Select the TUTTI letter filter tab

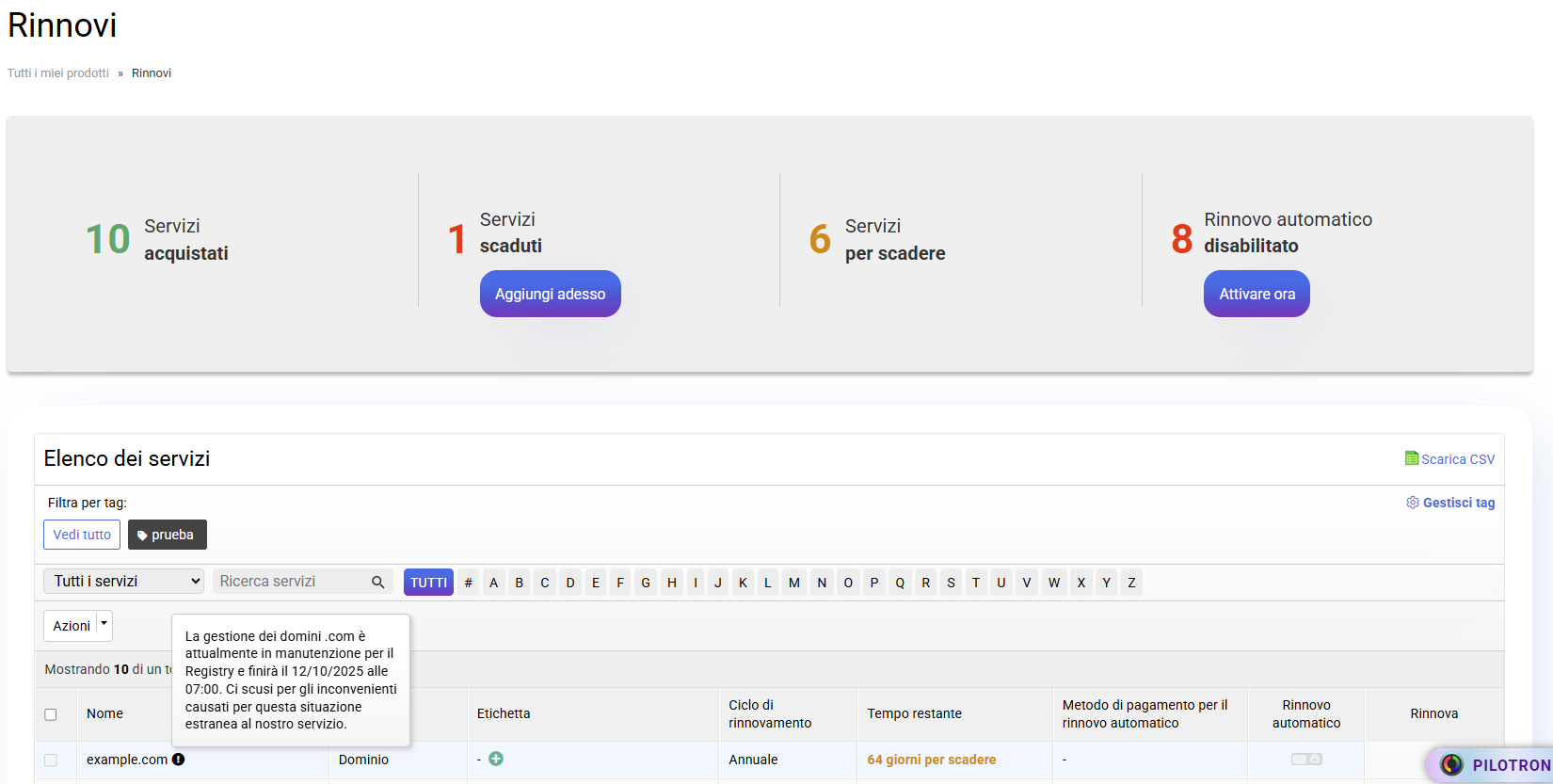click(428, 583)
